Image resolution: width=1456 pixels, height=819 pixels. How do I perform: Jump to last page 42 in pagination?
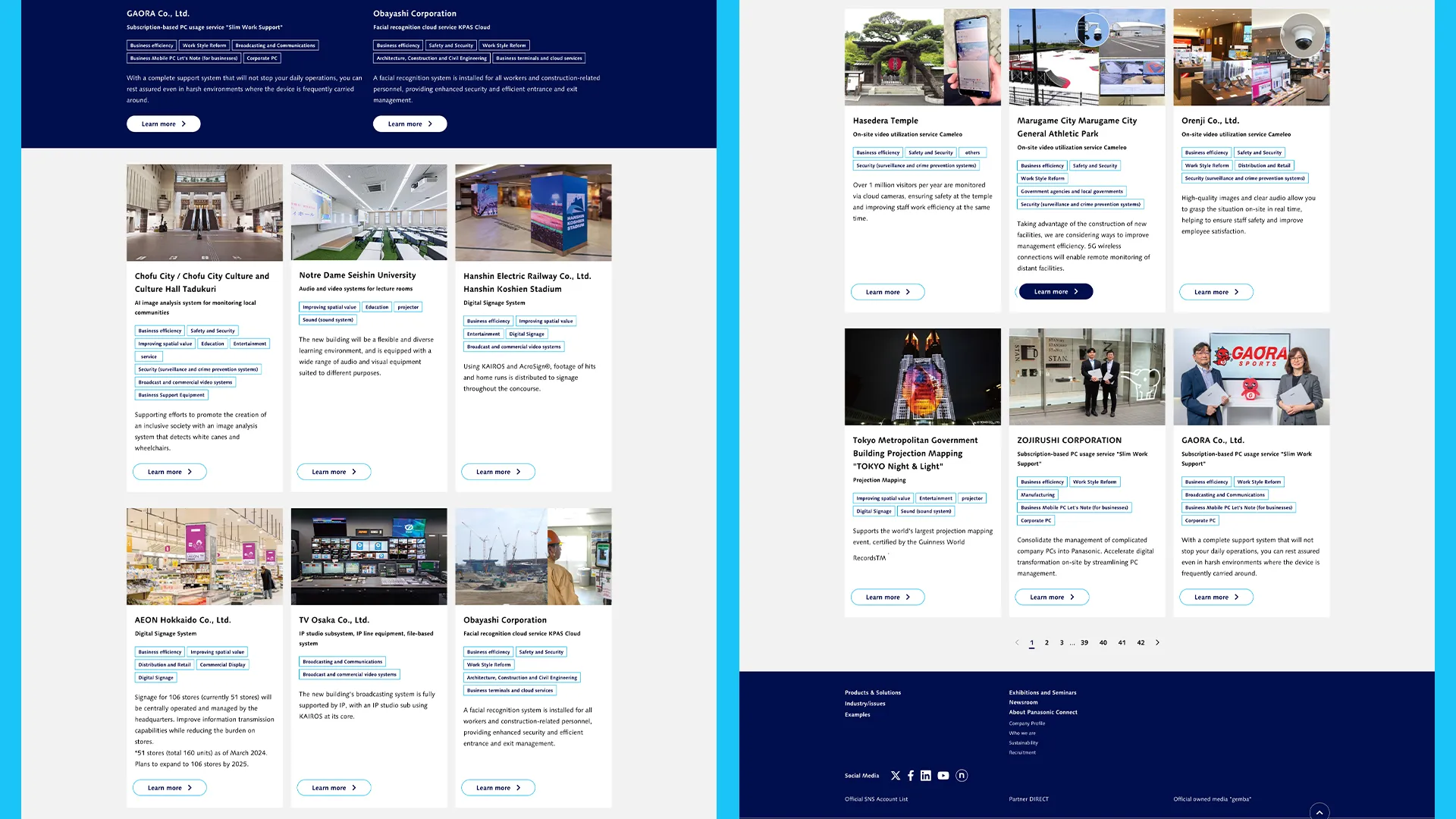1141,642
